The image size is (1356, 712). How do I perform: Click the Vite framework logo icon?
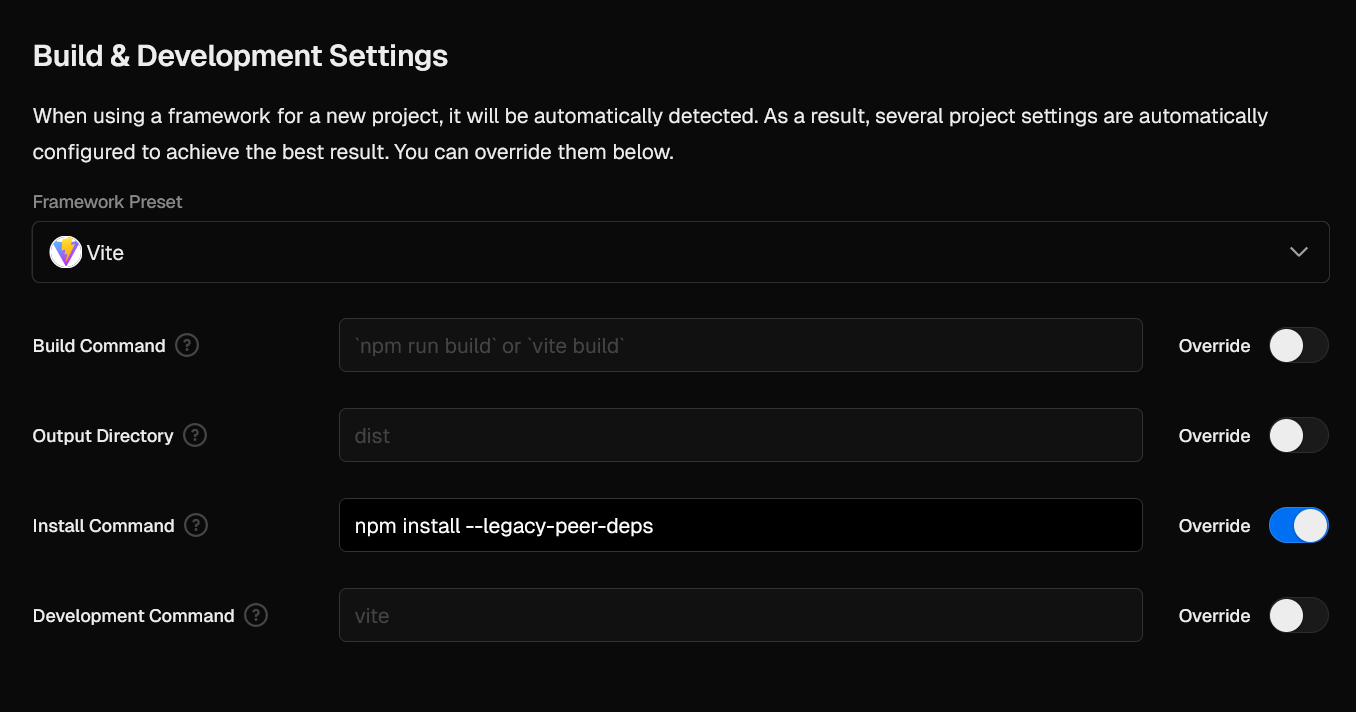64,252
